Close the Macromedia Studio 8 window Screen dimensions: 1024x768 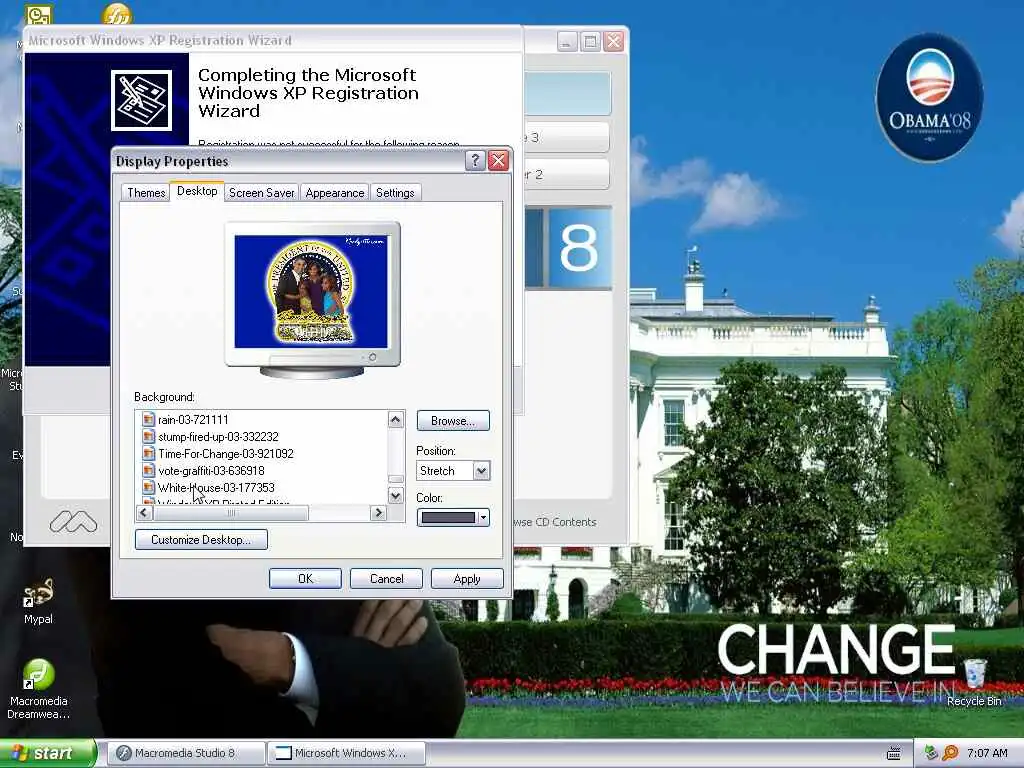(x=614, y=42)
